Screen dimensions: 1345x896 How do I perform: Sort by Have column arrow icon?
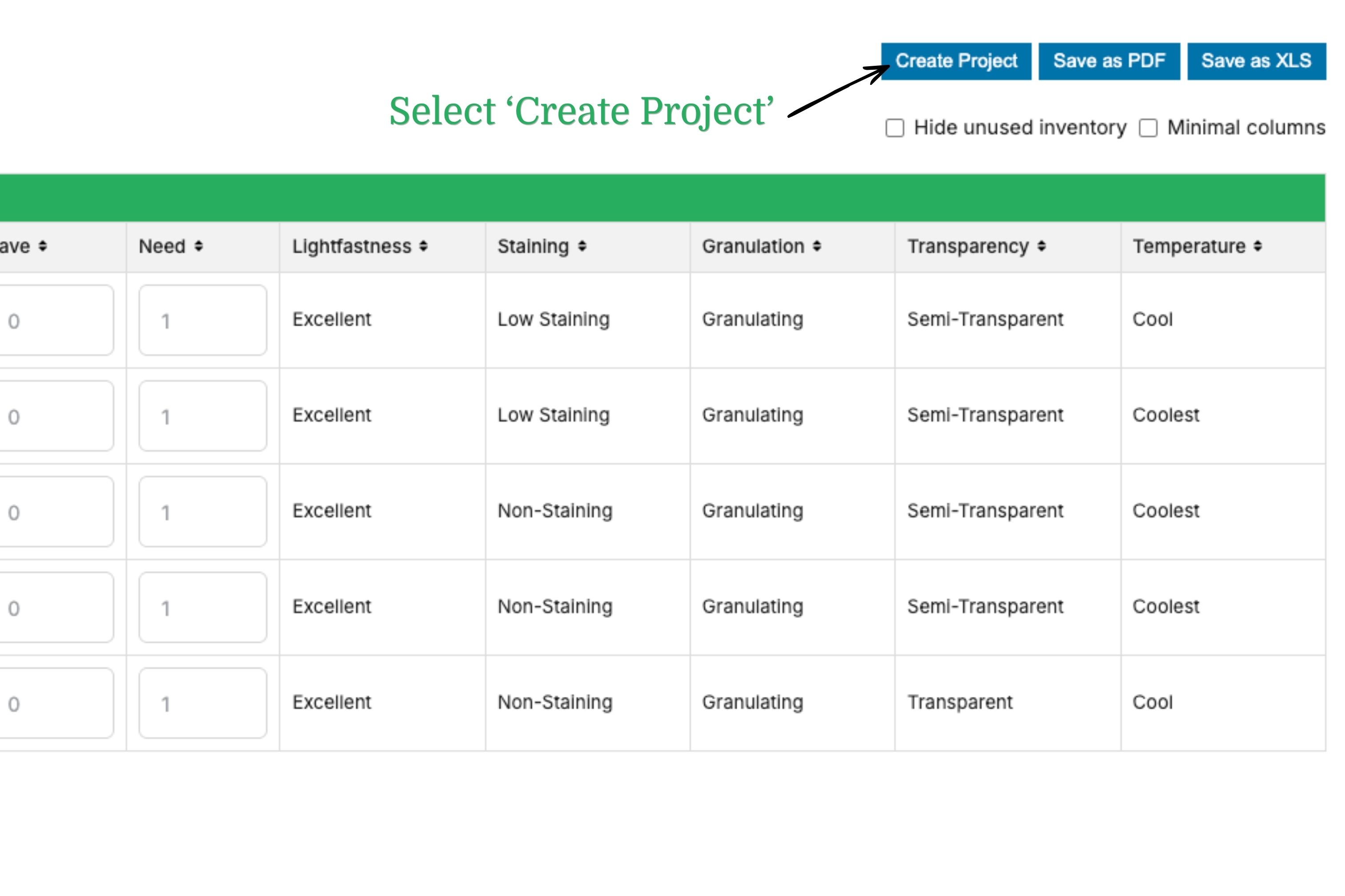pyautogui.click(x=42, y=246)
